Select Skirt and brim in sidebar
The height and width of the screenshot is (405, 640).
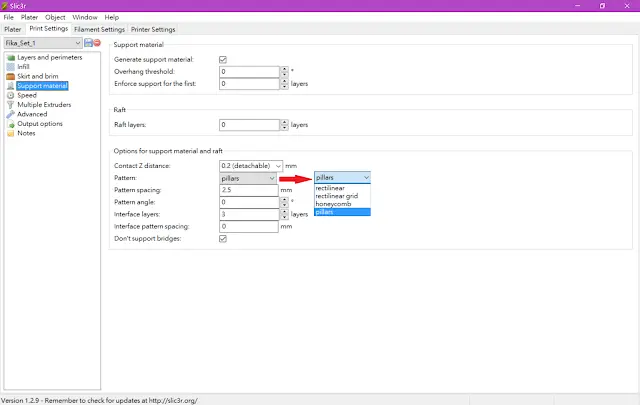pyautogui.click(x=38, y=76)
